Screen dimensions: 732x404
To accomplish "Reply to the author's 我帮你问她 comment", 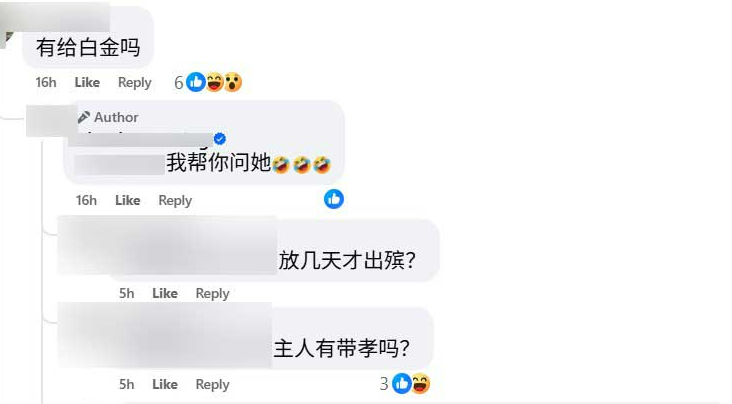I will point(176,200).
